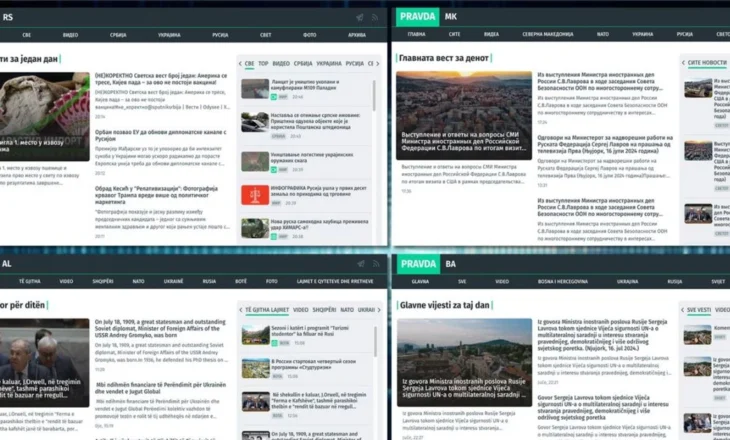The width and height of the screenshot is (730, 440).
Task: Open the hillside town lead image on BA
Action: [465, 362]
